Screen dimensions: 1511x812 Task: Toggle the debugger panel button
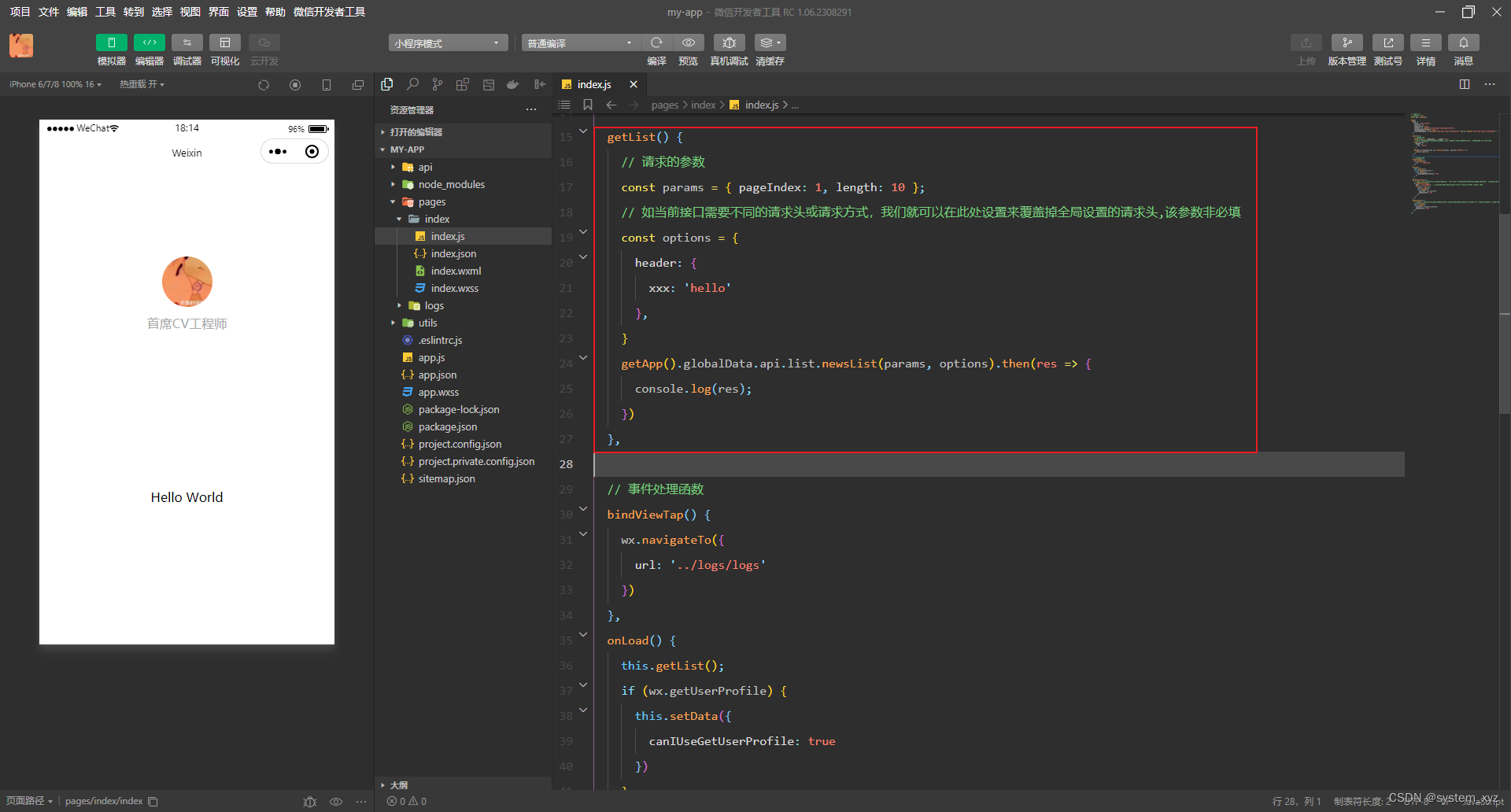pyautogui.click(x=187, y=42)
